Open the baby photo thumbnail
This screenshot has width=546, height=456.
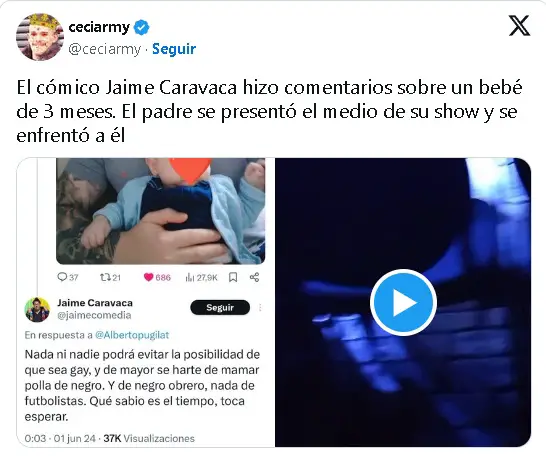point(161,211)
